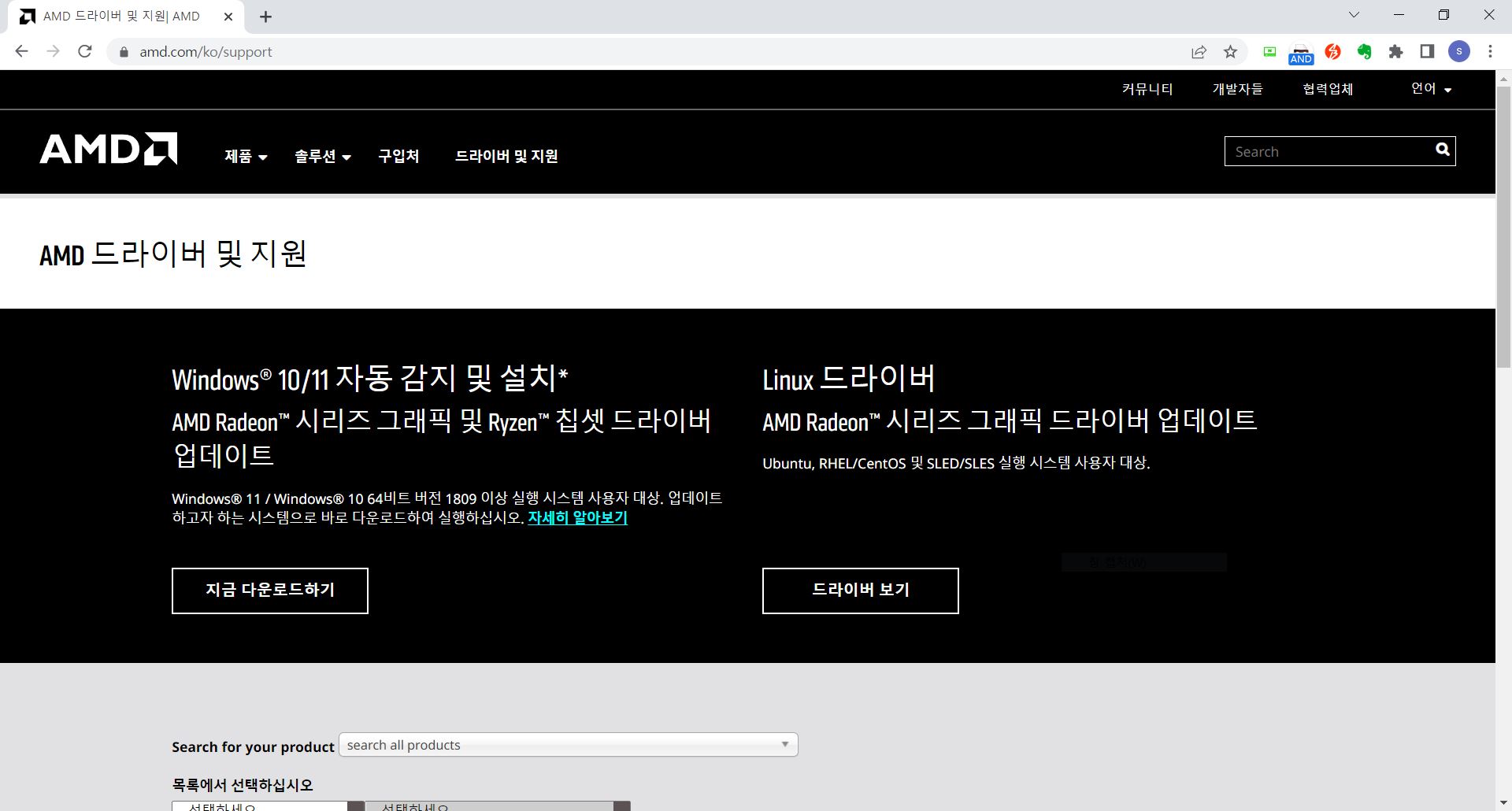
Task: Bookmark this page with star icon
Action: (x=1230, y=52)
